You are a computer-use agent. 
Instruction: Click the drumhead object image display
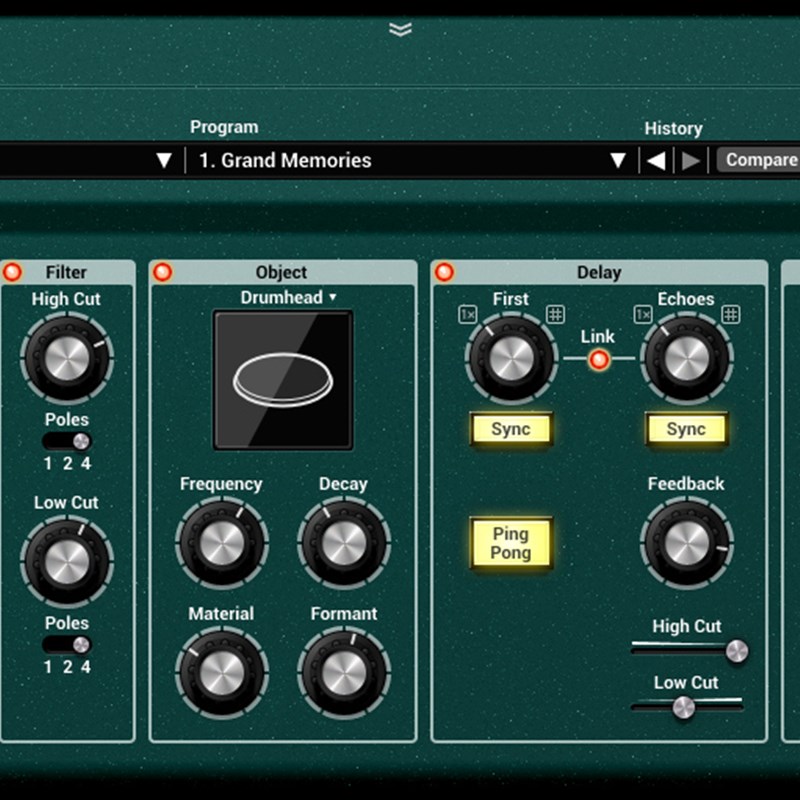pyautogui.click(x=283, y=380)
